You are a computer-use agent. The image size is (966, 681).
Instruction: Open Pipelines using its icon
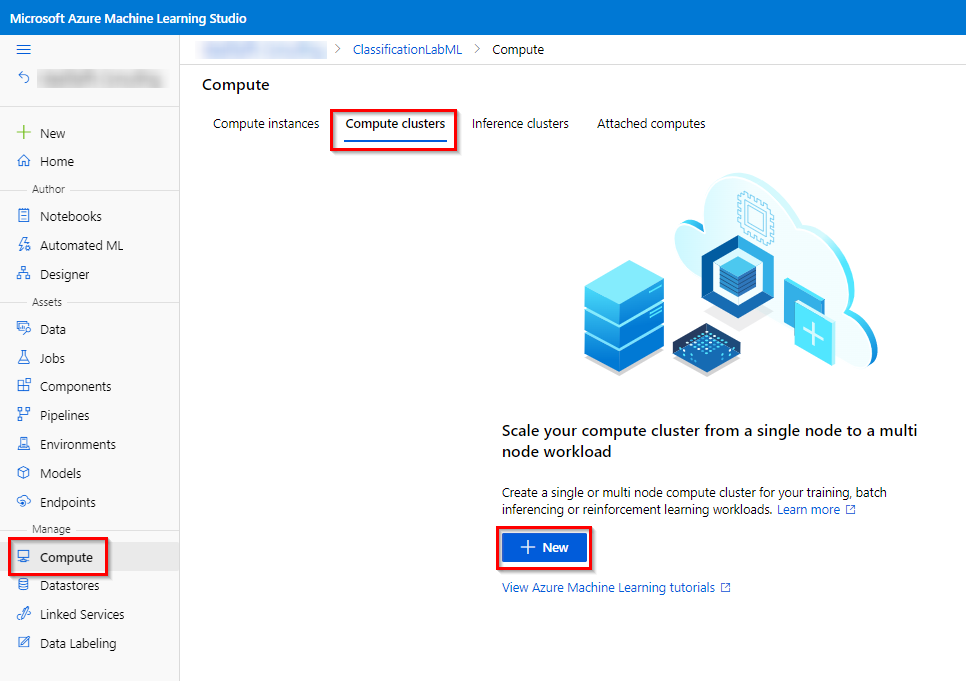(24, 415)
